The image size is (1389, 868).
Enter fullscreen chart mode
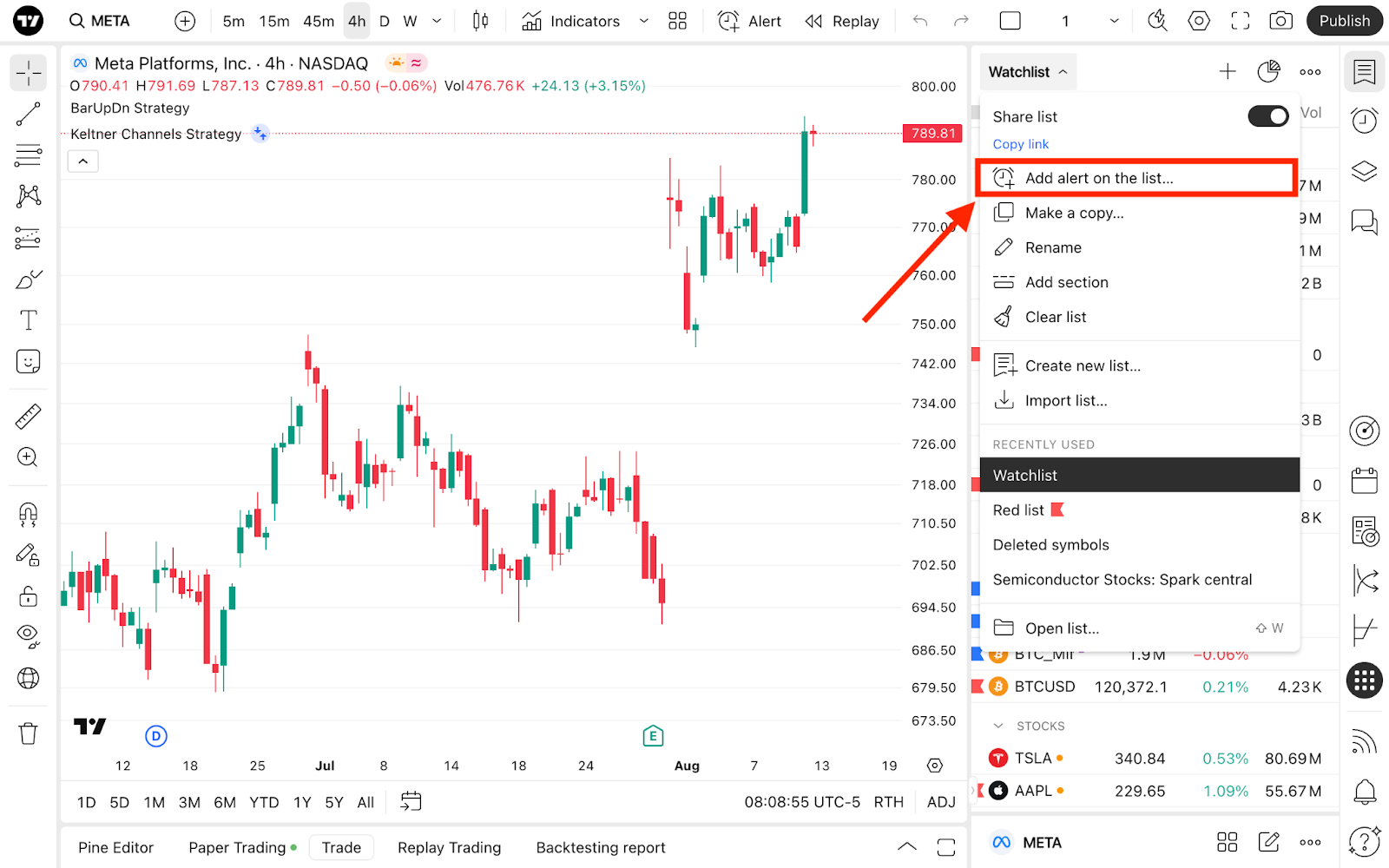(1241, 21)
